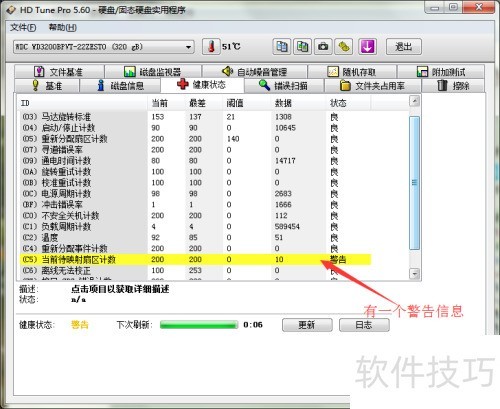This screenshot has width=500, height=409.
Task: Select the (09) 通电时间计数 row
Action: (195, 161)
